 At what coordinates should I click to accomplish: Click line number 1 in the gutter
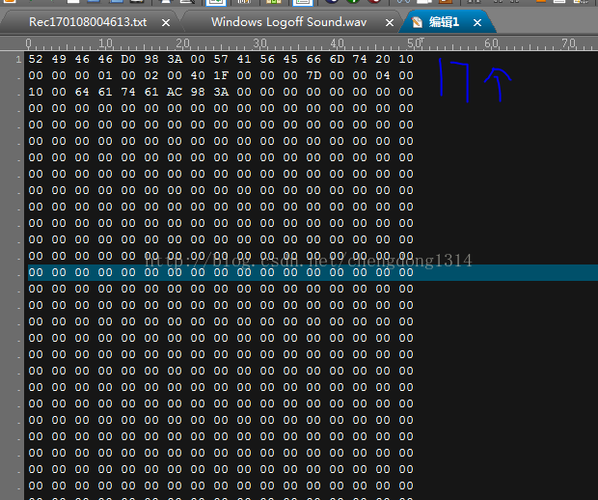tap(18, 59)
